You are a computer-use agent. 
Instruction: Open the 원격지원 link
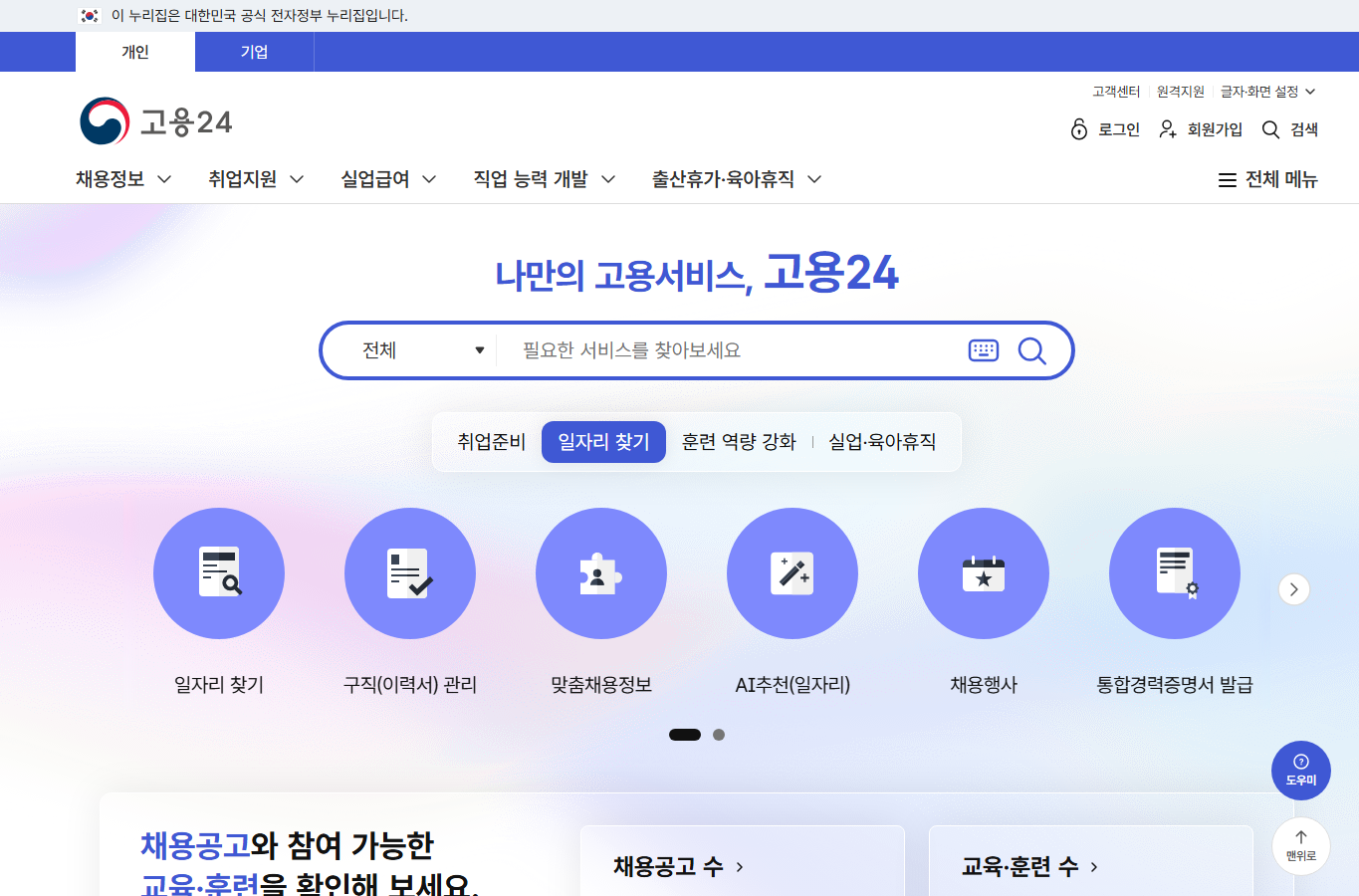(x=1181, y=92)
